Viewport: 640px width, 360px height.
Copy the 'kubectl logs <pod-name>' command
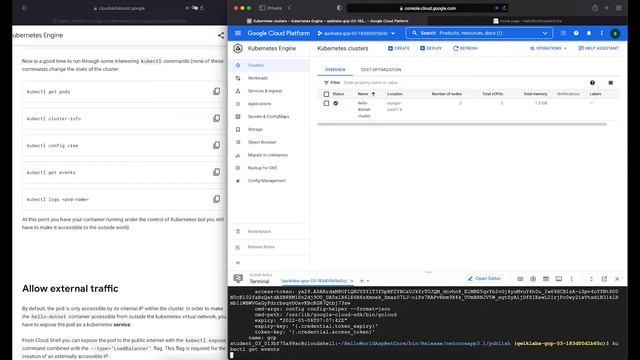pyautogui.click(x=216, y=199)
